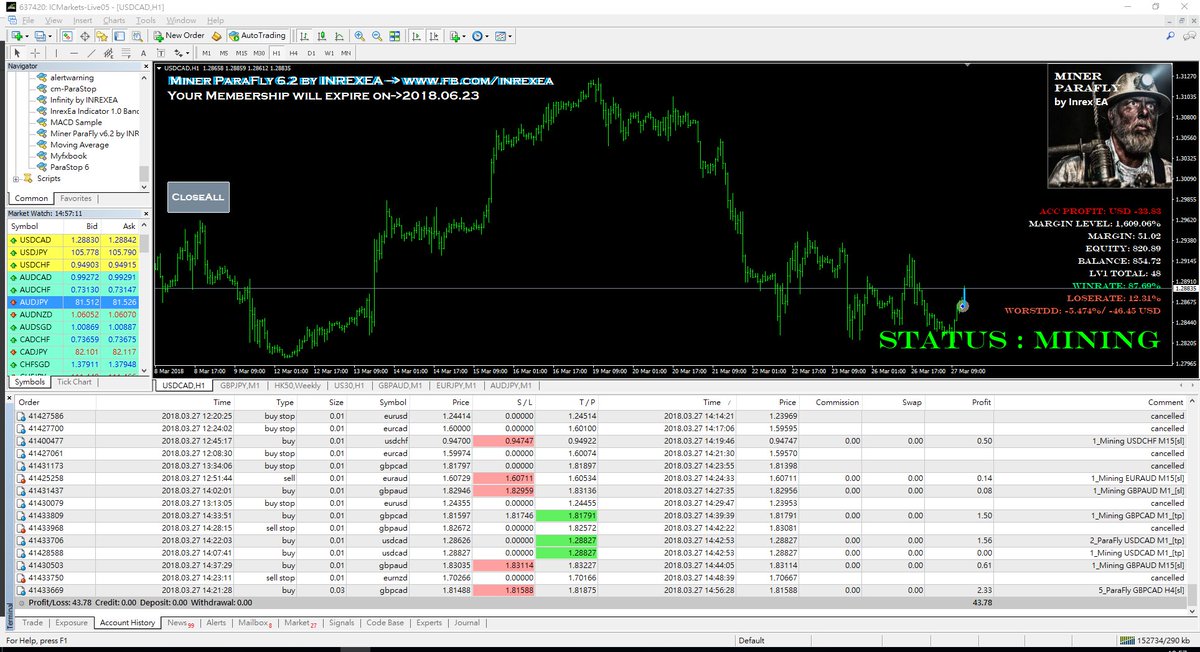Select the crosshair tool
The width and height of the screenshot is (1200, 652).
35,53
